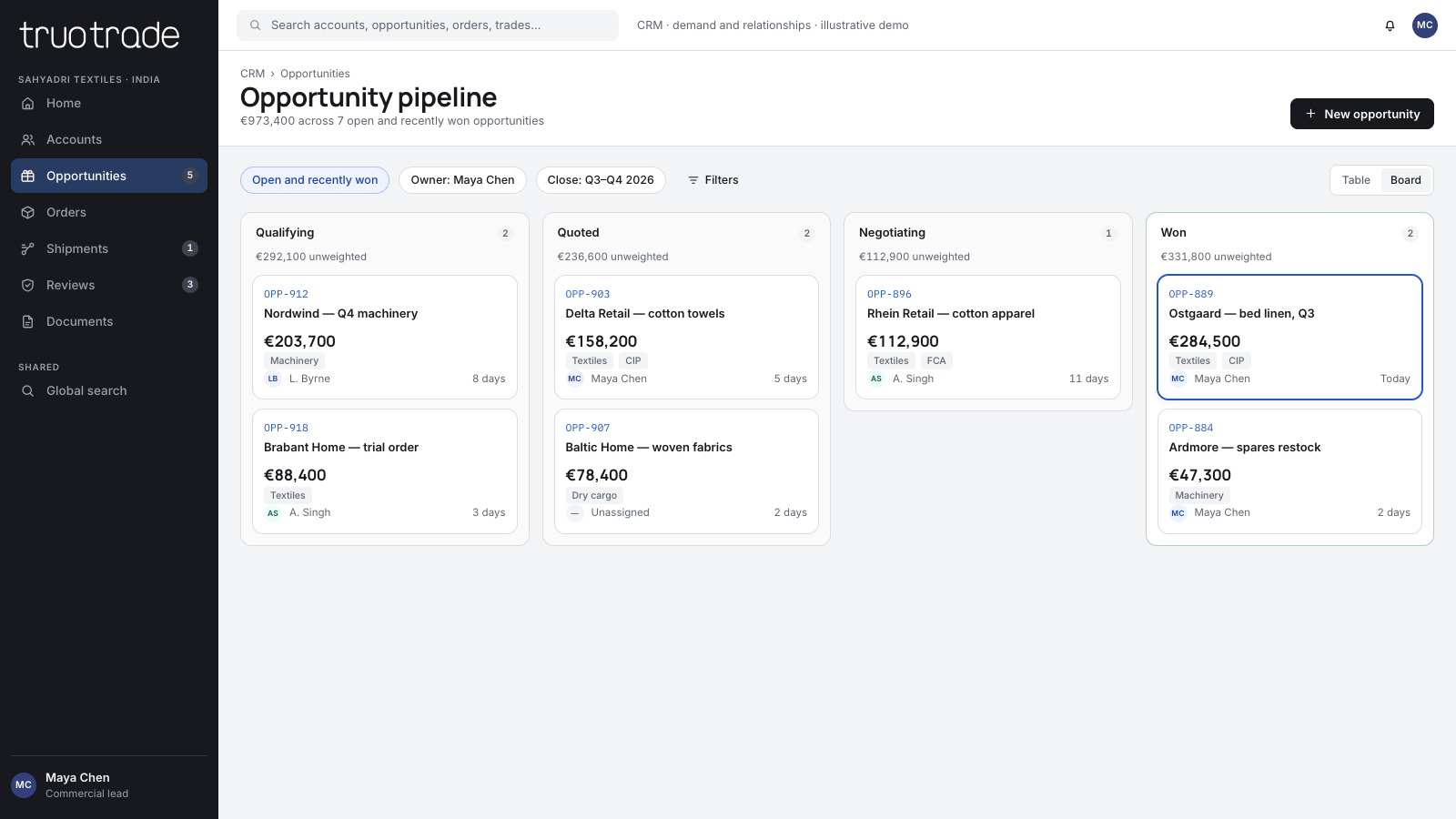Click the AS avatar on Brabant Home card
Image resolution: width=1456 pixels, height=819 pixels.
click(273, 513)
